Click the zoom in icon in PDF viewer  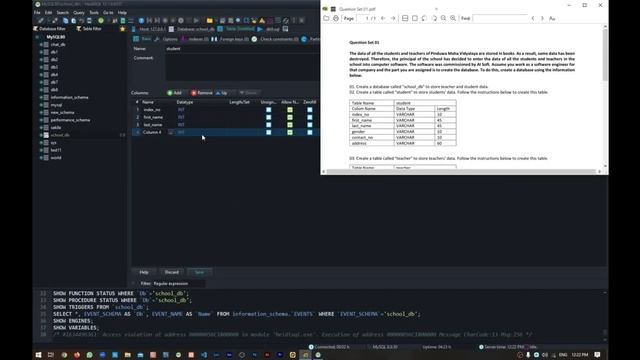point(453,18)
